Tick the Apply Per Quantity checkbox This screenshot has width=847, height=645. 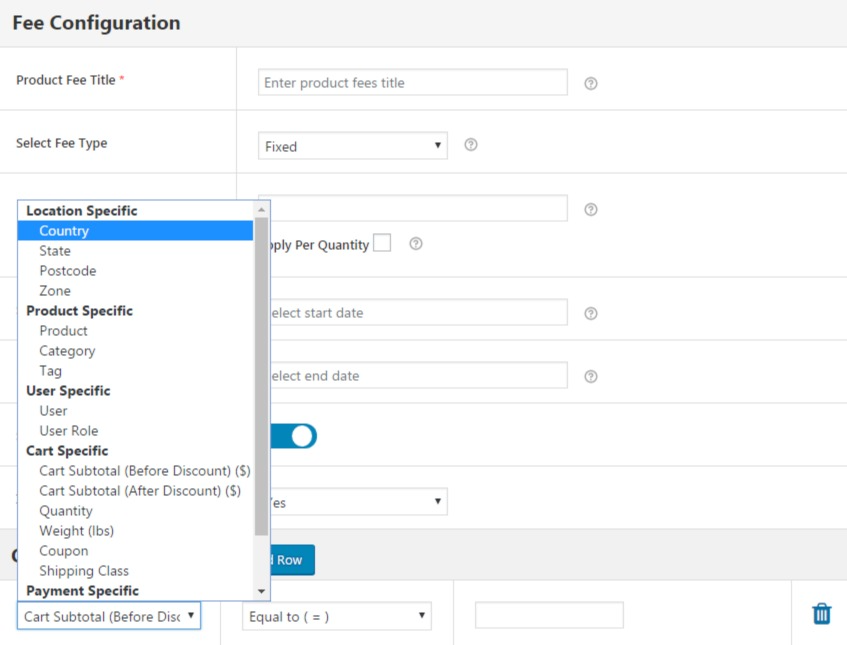pyautogui.click(x=382, y=243)
